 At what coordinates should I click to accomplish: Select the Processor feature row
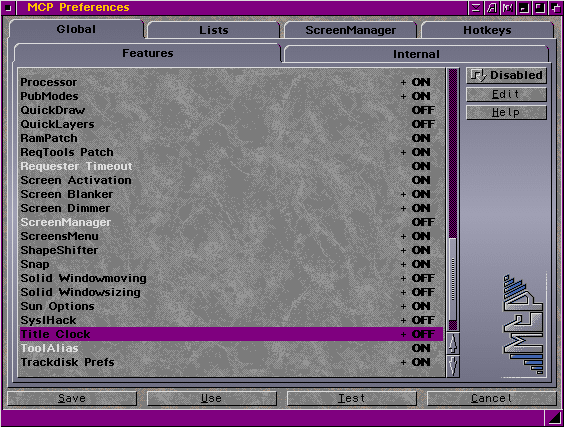click(x=231, y=82)
